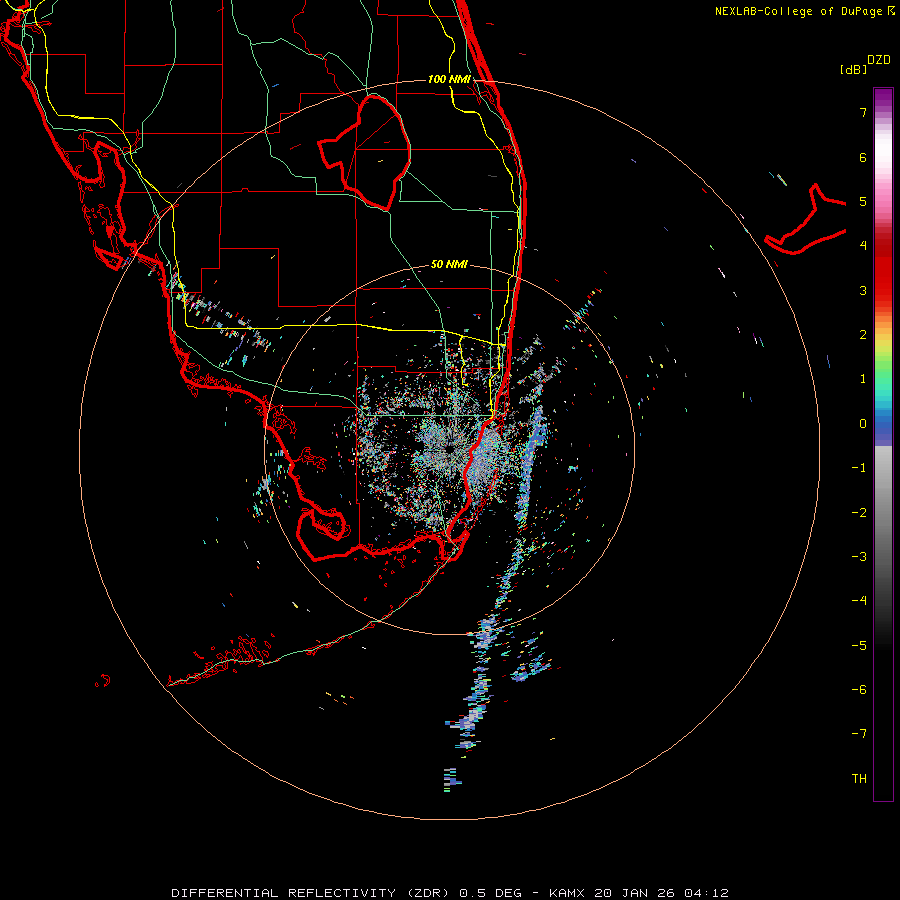The width and height of the screenshot is (900, 900).
Task: Click the 7 value on color scale
Action: (x=863, y=112)
